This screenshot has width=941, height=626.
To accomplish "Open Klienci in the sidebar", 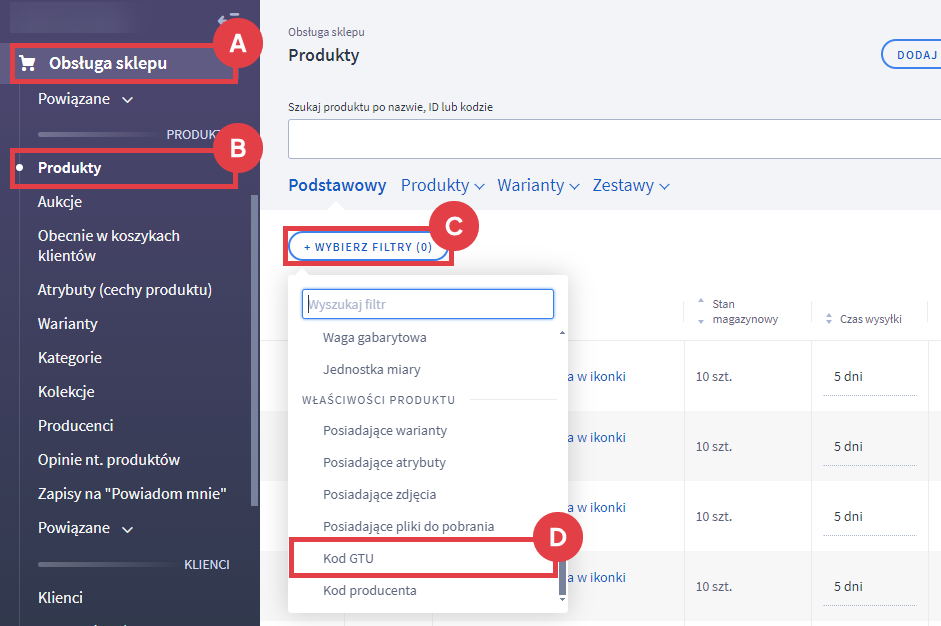I will 60,598.
